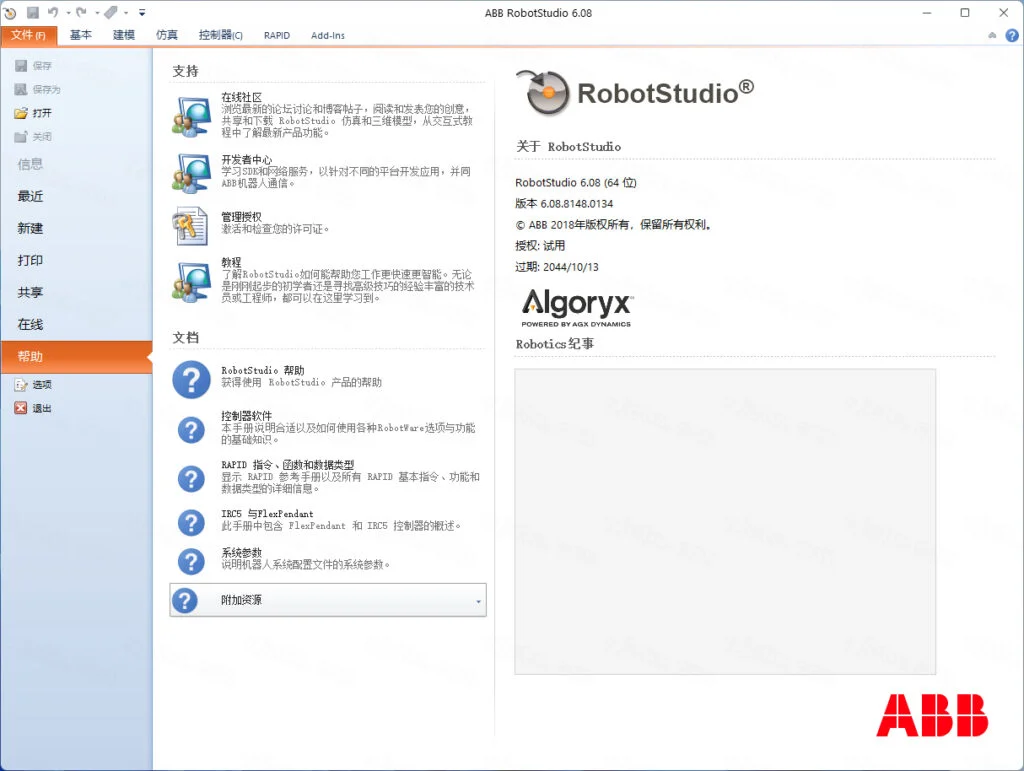This screenshot has width=1024, height=771.
Task: Open the 文件 (File) tab
Action: point(29,35)
